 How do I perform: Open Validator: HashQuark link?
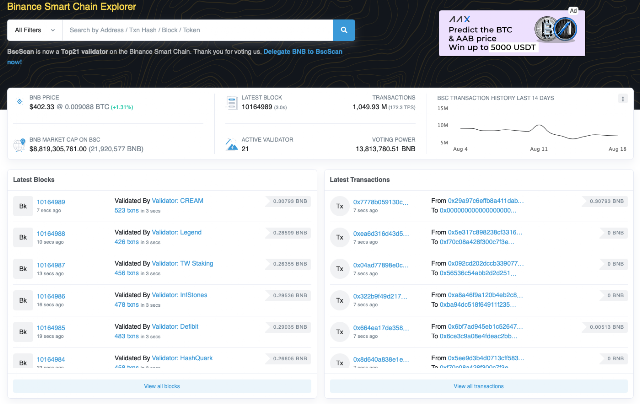pyautogui.click(x=182, y=358)
